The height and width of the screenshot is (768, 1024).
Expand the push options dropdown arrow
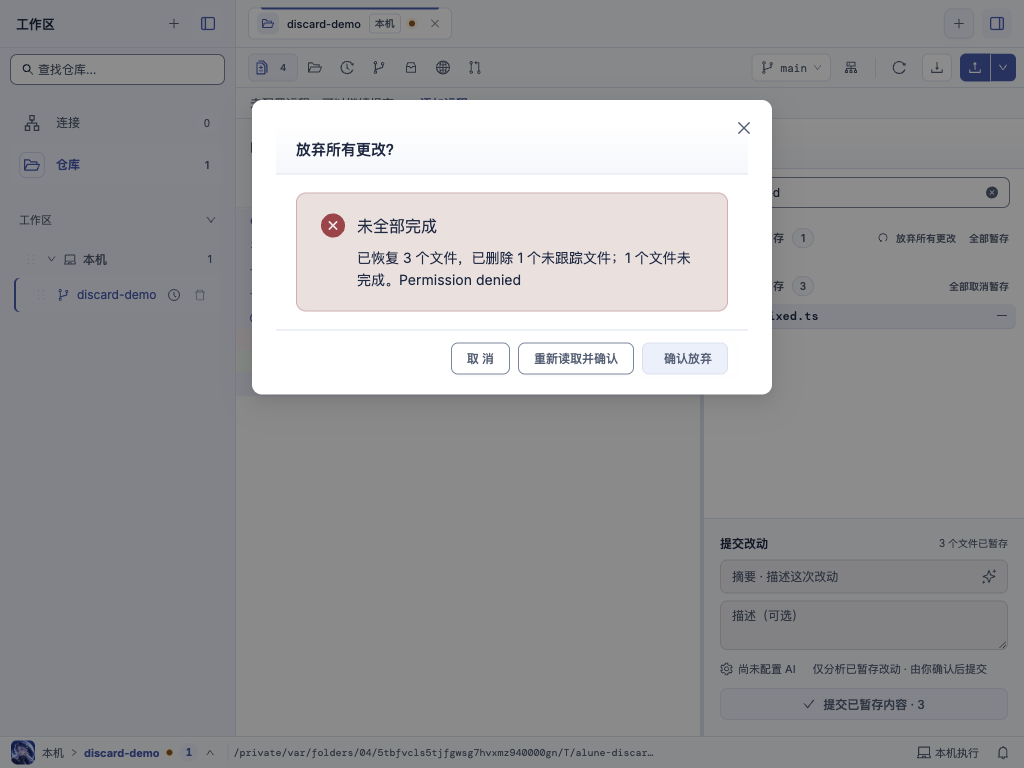[1003, 68]
